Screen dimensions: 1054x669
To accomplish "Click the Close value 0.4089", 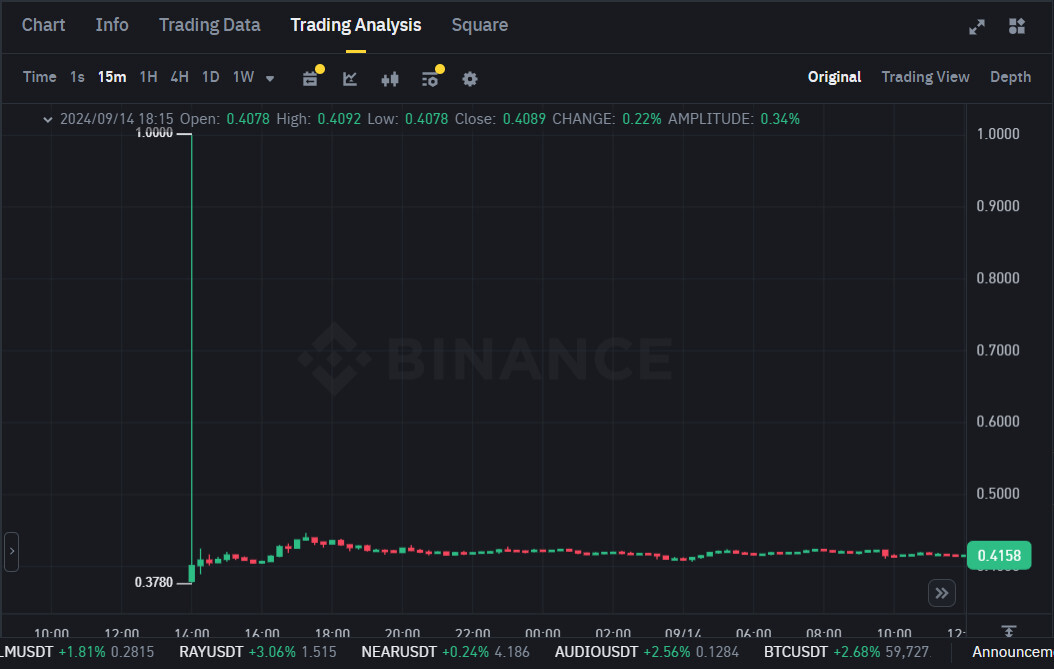I will click(524, 119).
